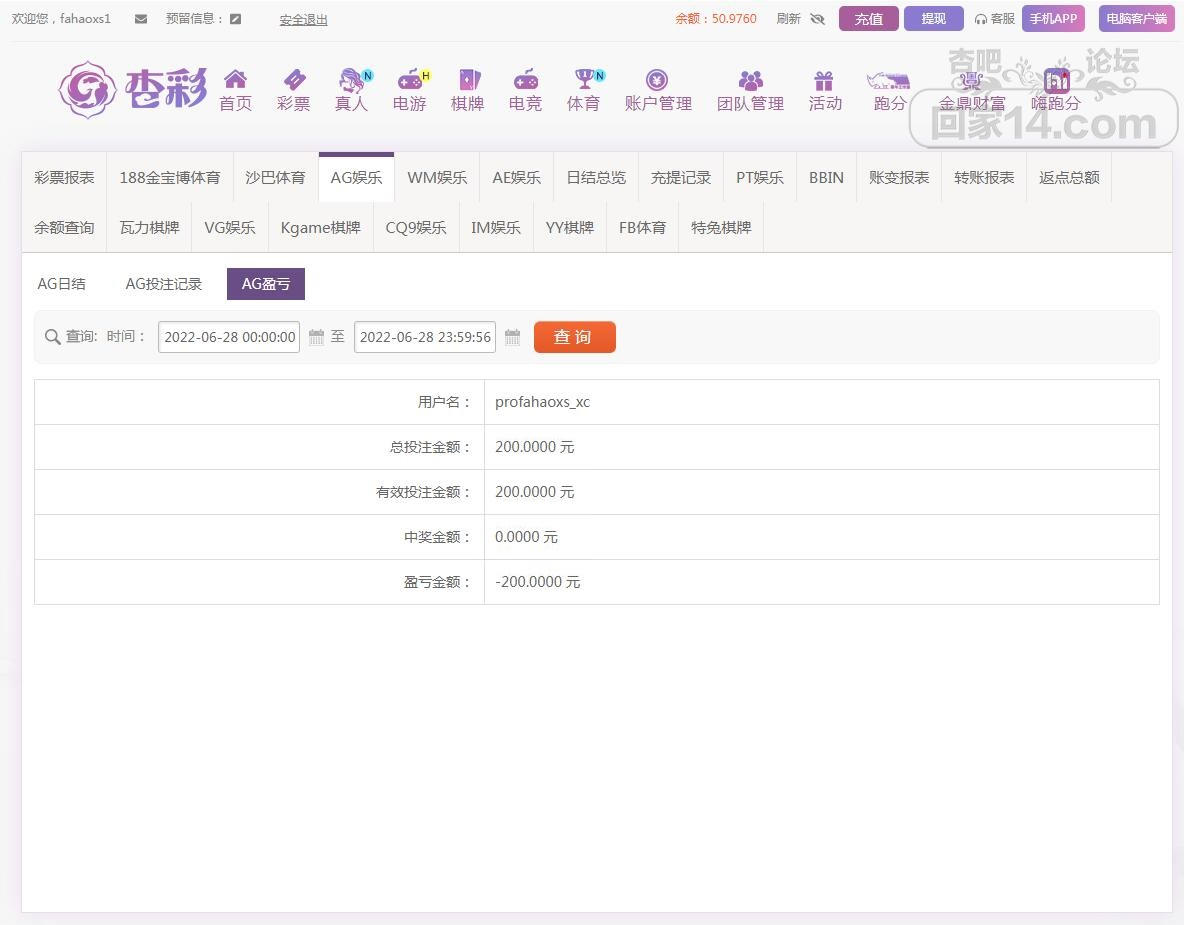The height and width of the screenshot is (925, 1184).
Task: Click the start time input field
Action: (x=229, y=337)
